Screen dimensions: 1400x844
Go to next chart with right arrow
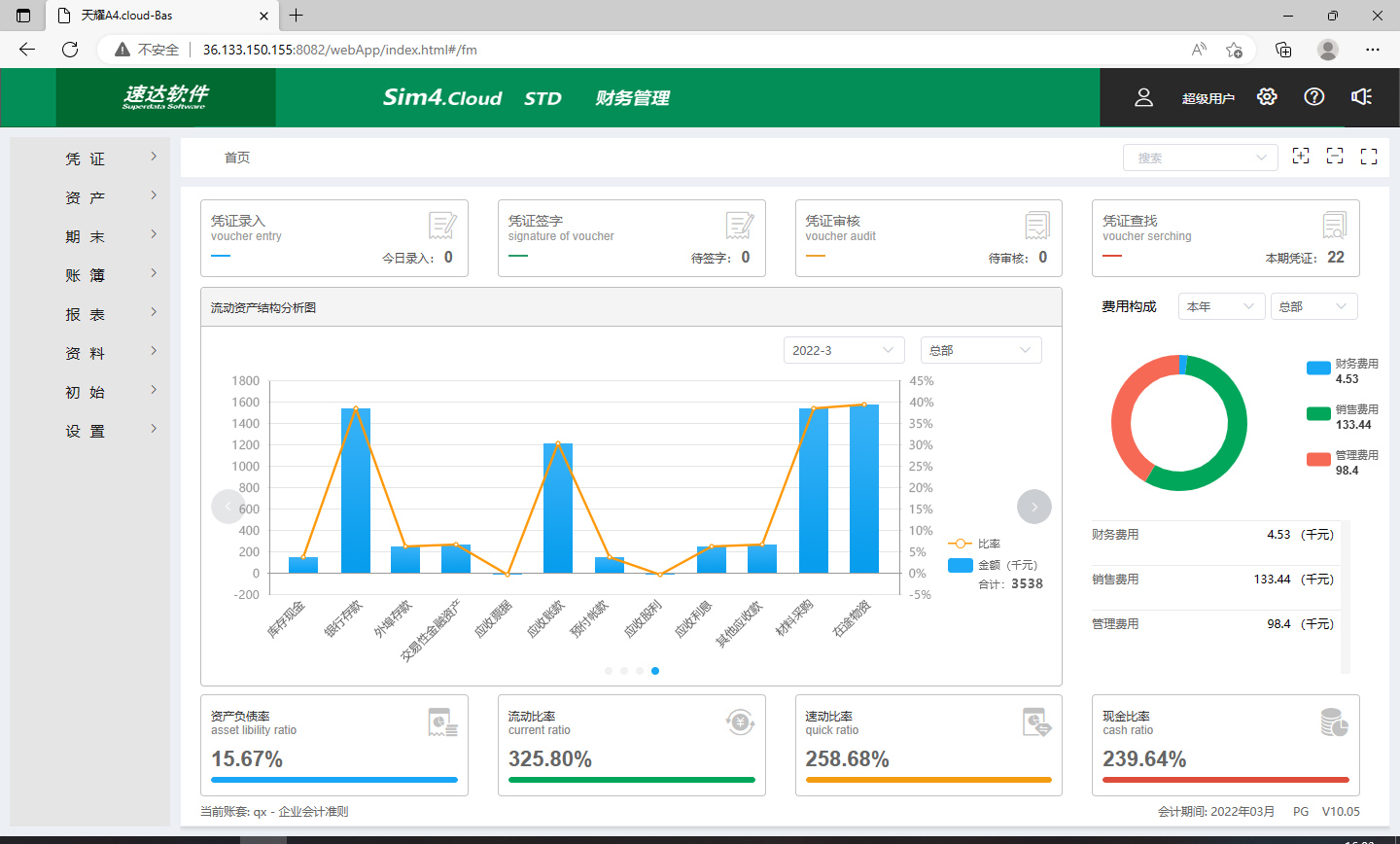(1033, 507)
